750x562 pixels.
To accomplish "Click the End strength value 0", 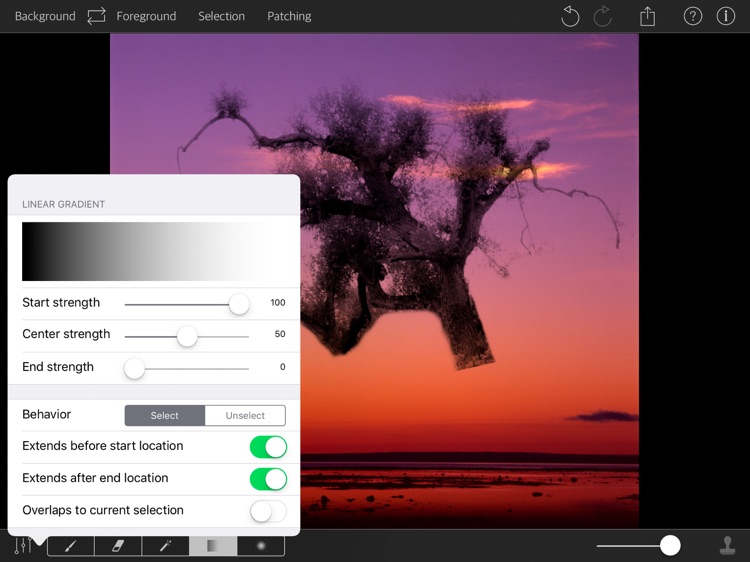I will pos(283,367).
